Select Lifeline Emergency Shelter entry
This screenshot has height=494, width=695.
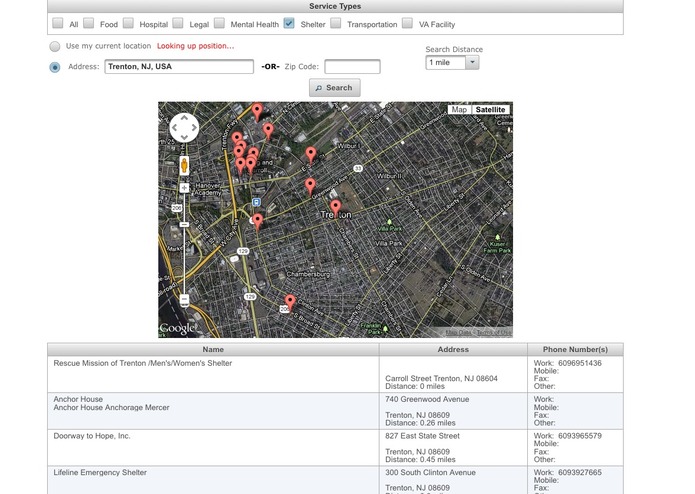pos(100,473)
